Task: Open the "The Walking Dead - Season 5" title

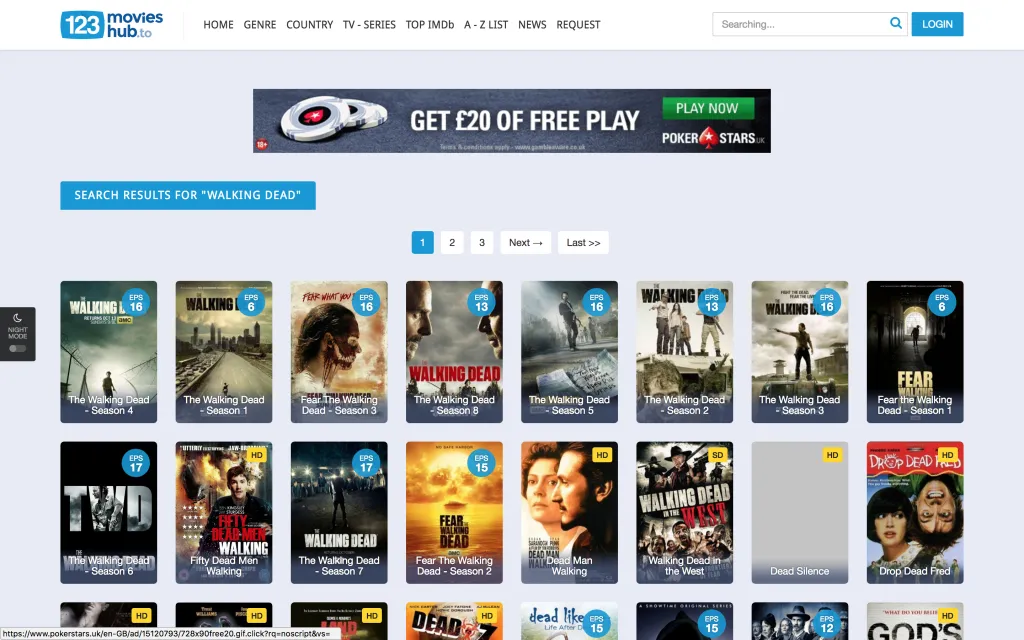Action: (x=569, y=405)
